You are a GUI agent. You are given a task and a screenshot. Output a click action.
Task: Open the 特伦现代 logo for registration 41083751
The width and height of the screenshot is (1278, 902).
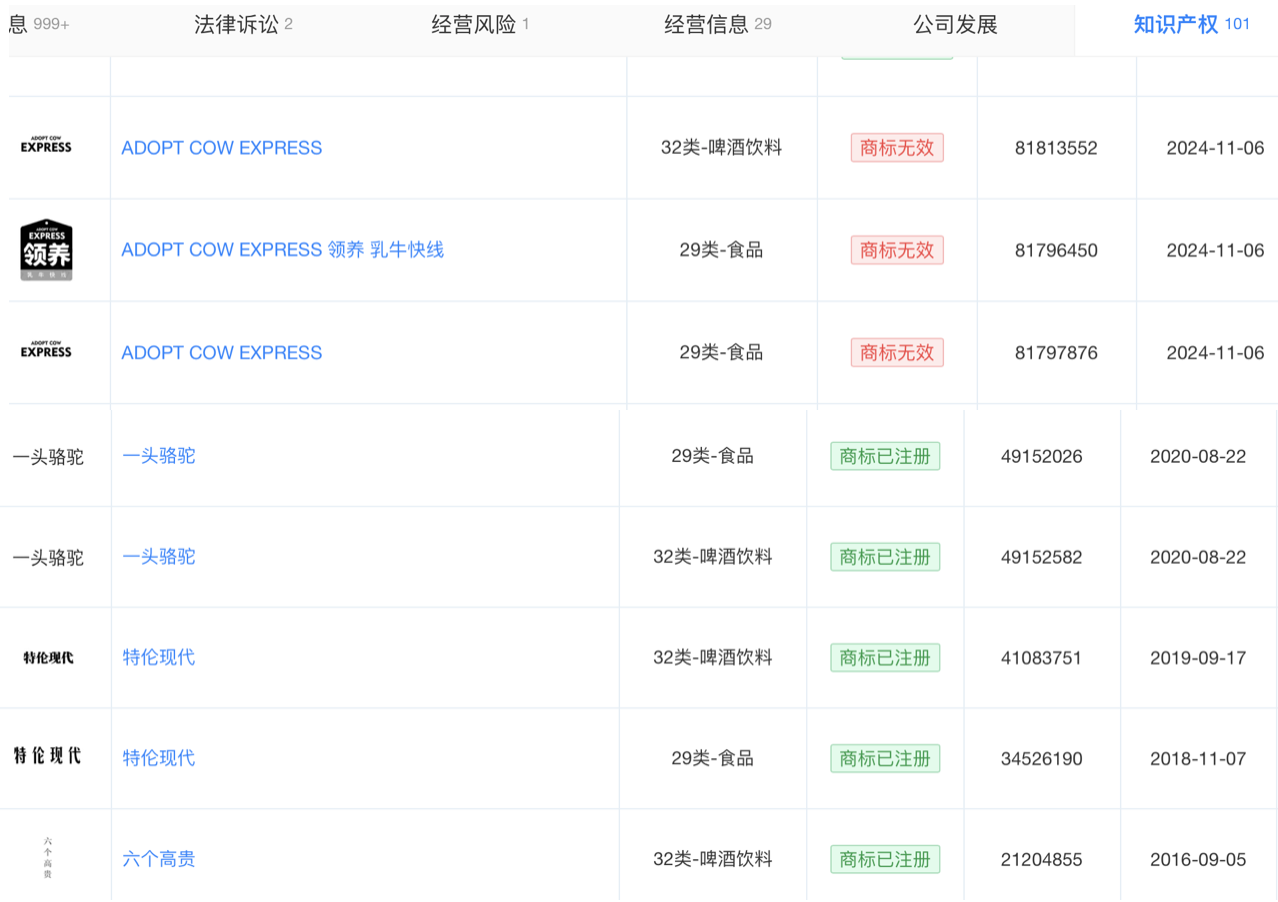(48, 657)
